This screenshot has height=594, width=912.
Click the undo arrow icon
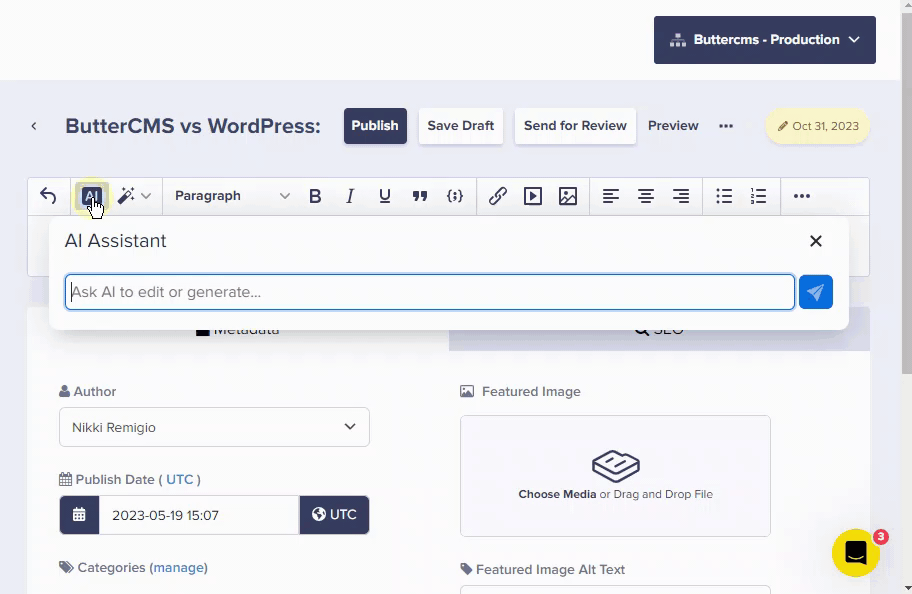pos(48,196)
